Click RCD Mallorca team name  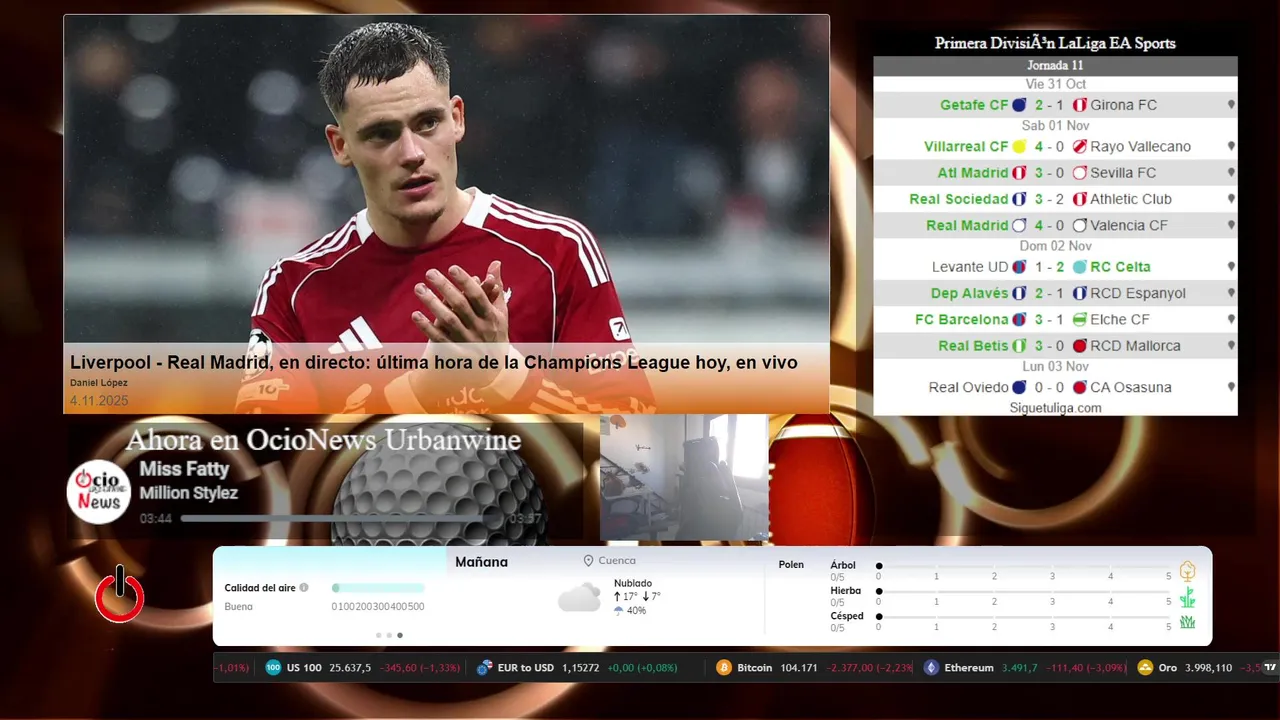(1135, 346)
